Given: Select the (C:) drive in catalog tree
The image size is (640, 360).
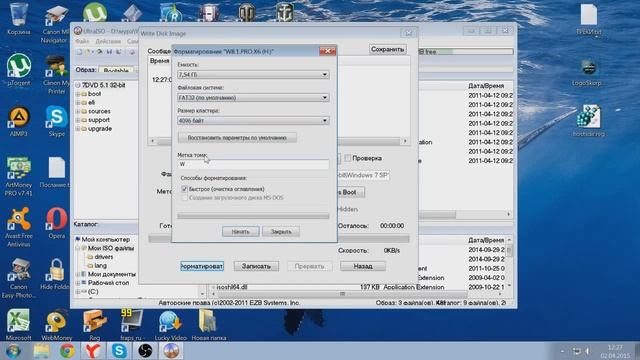Looking at the screenshot, I should point(93,291).
